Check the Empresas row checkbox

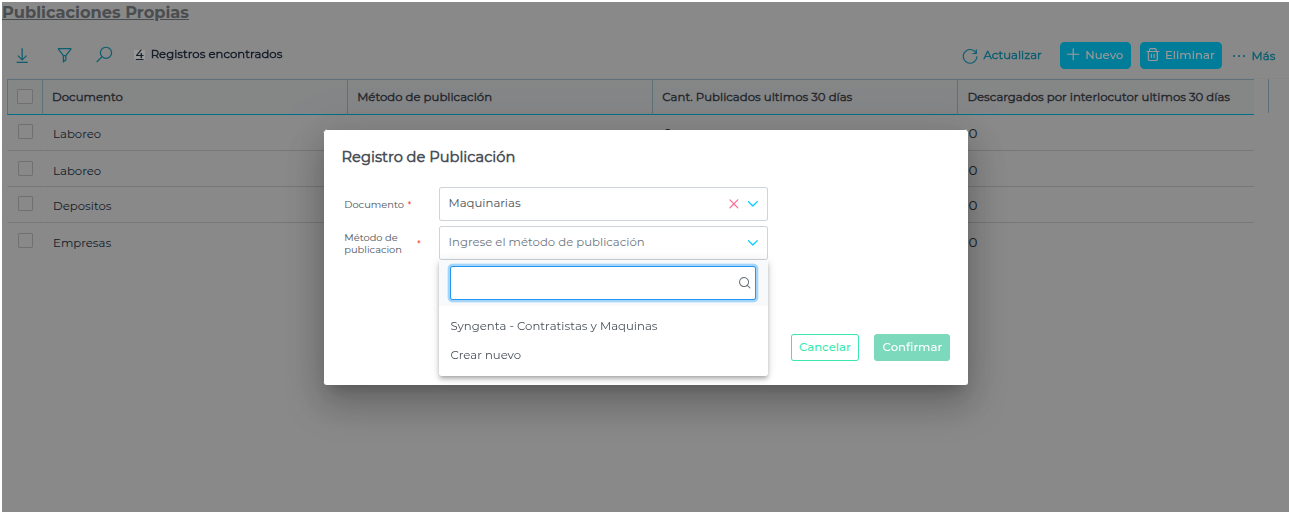tap(26, 241)
